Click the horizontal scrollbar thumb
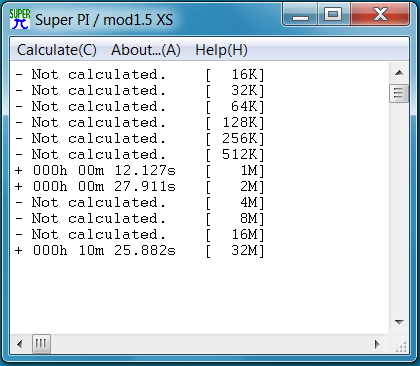This screenshot has width=420, height=366. (41, 344)
